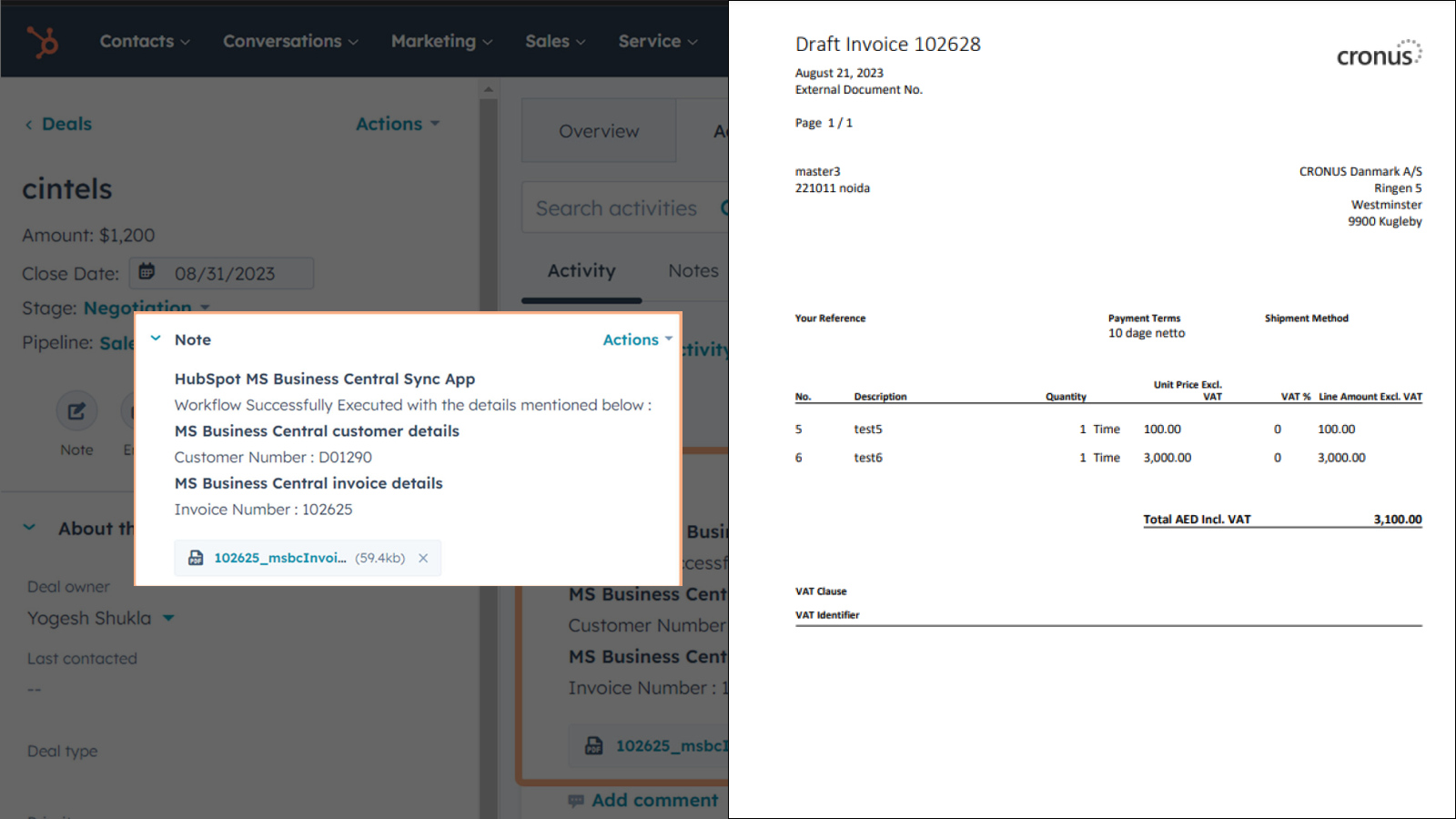Click the search icon in Search activities
The width and height of the screenshot is (1456, 819).
click(726, 207)
